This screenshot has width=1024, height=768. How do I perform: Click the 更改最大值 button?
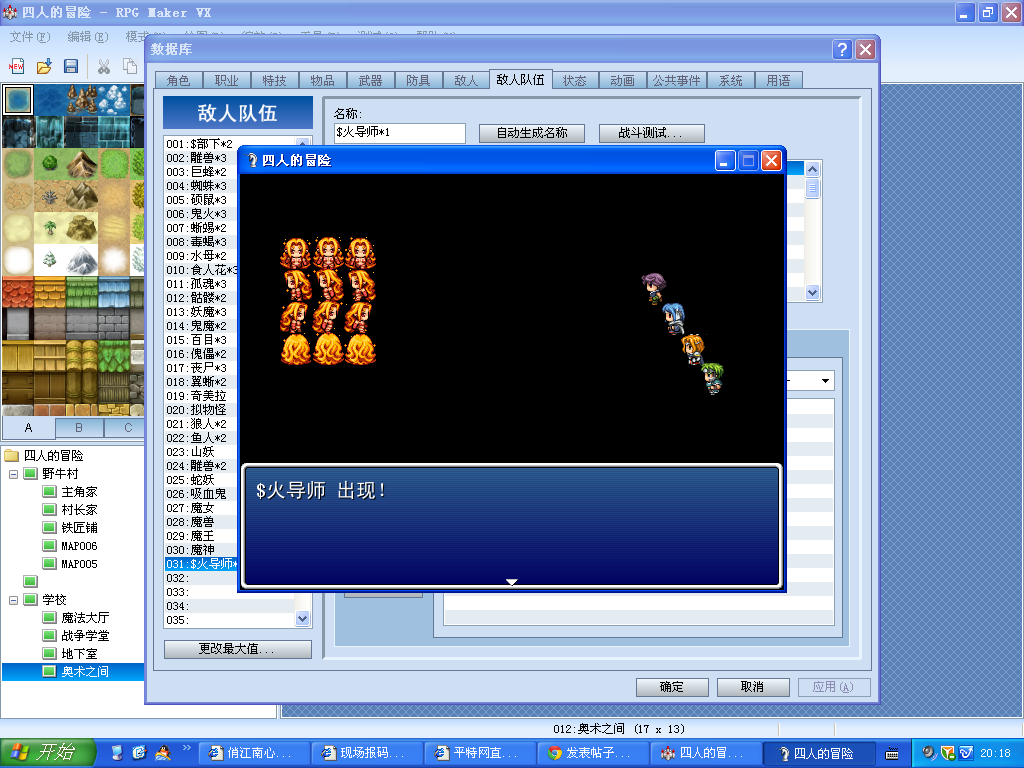[x=238, y=648]
